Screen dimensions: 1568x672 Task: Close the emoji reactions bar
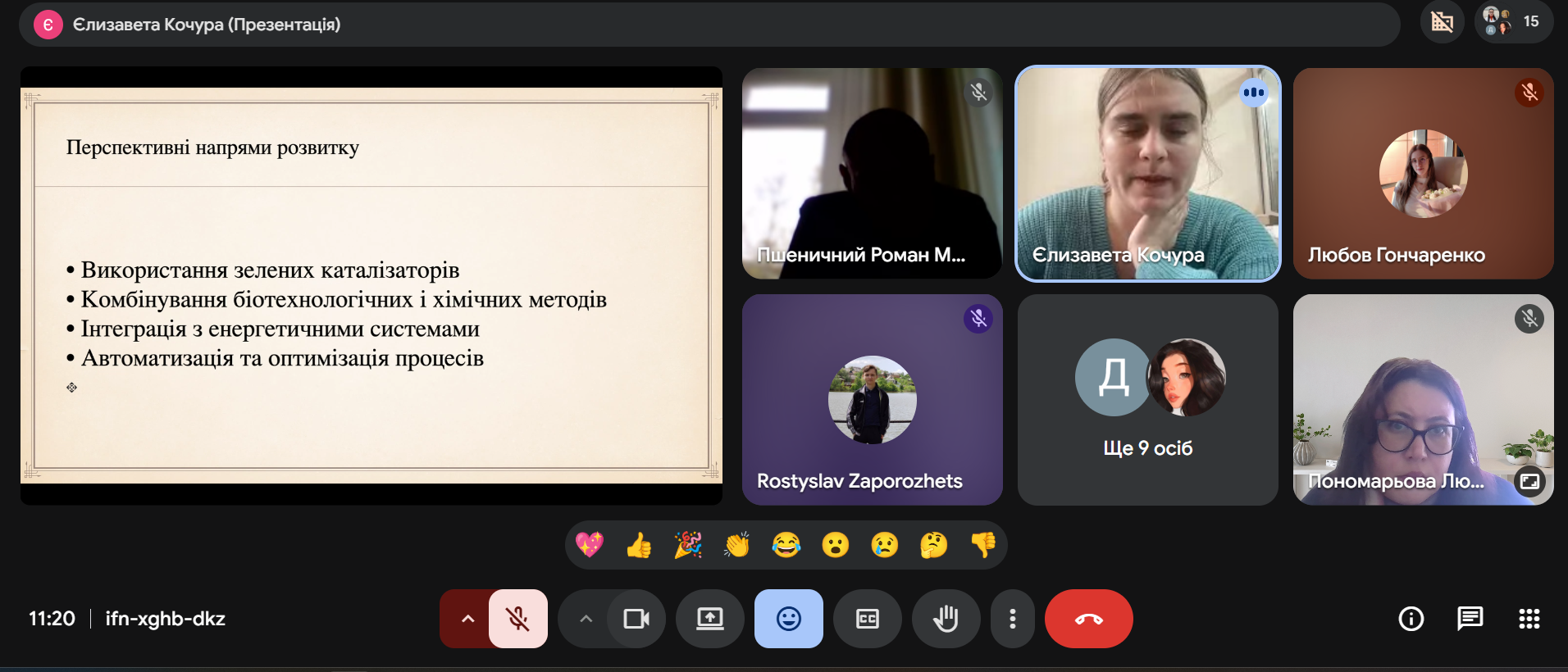788,619
